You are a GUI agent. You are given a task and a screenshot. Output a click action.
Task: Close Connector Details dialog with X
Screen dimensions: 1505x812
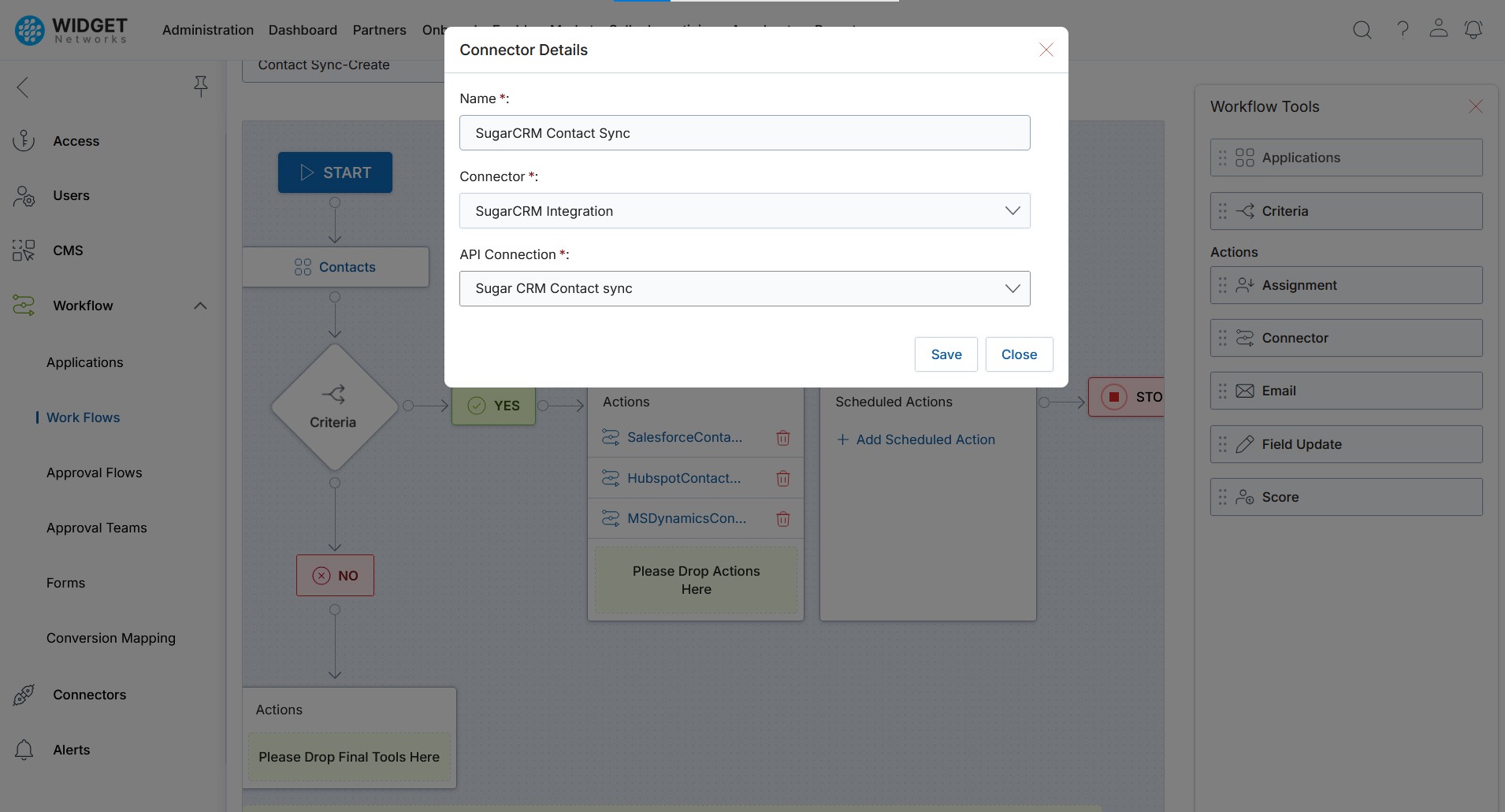tap(1046, 50)
